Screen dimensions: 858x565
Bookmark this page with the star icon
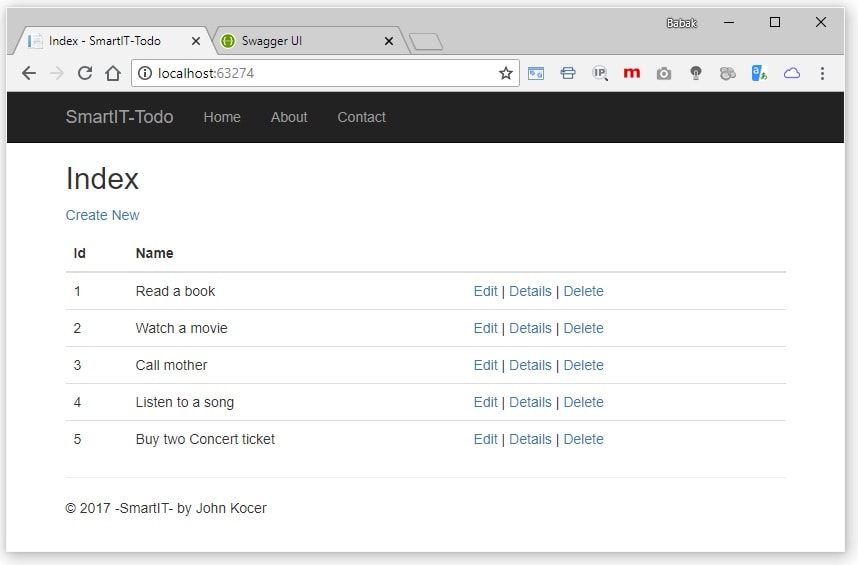point(505,73)
